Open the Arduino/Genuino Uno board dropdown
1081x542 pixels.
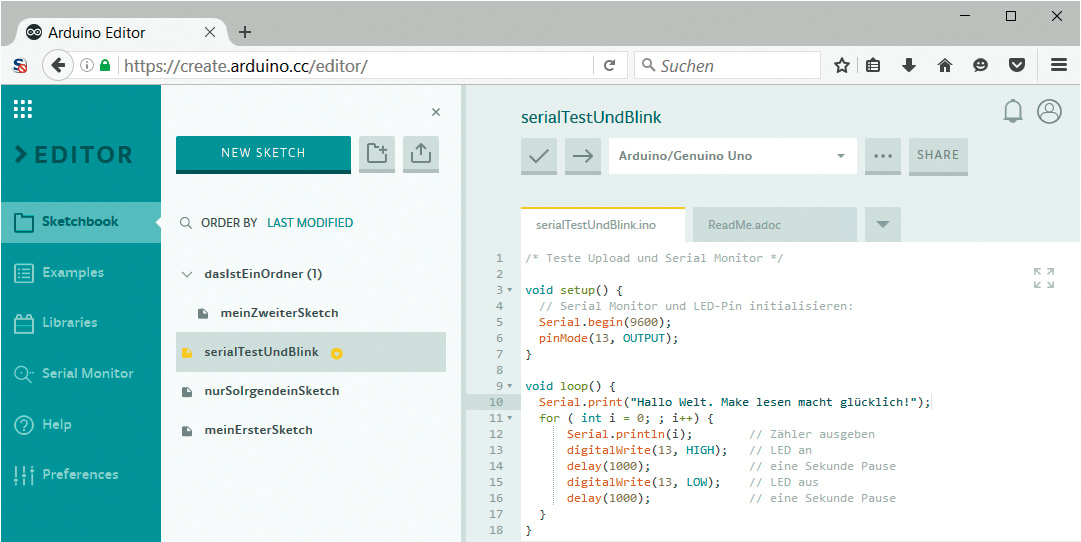pos(732,156)
